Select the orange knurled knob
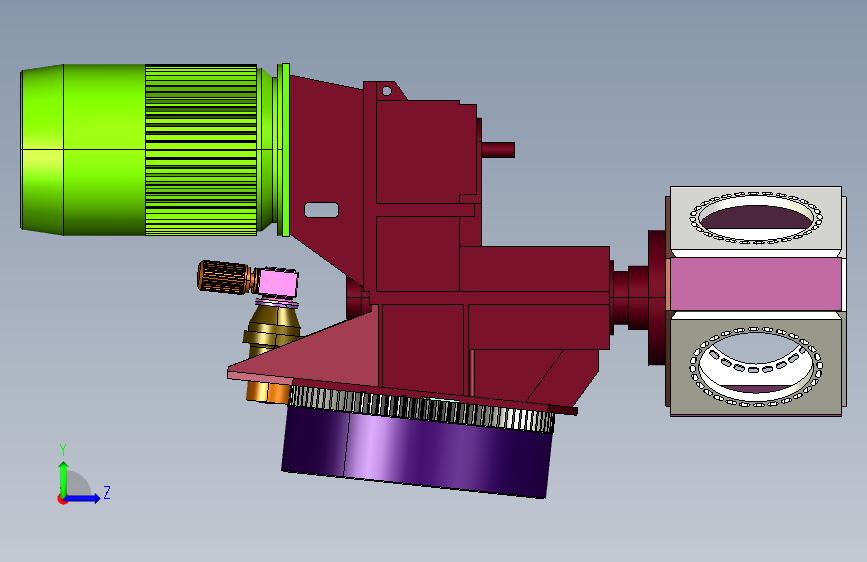Viewport: 867px width, 562px height. point(224,277)
